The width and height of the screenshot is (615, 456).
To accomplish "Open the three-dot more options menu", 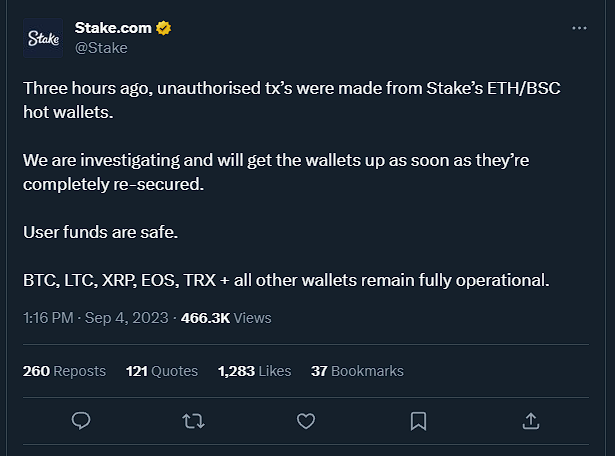I will click(x=579, y=28).
